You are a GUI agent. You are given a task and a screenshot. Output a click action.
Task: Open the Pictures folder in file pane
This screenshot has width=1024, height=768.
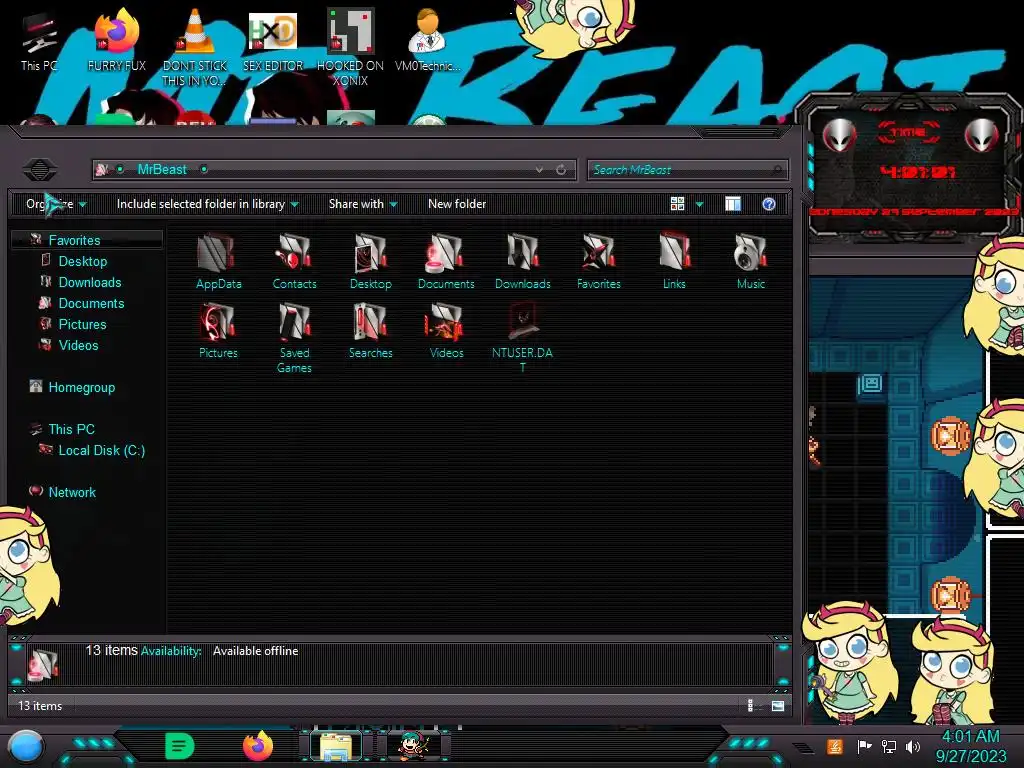click(218, 330)
